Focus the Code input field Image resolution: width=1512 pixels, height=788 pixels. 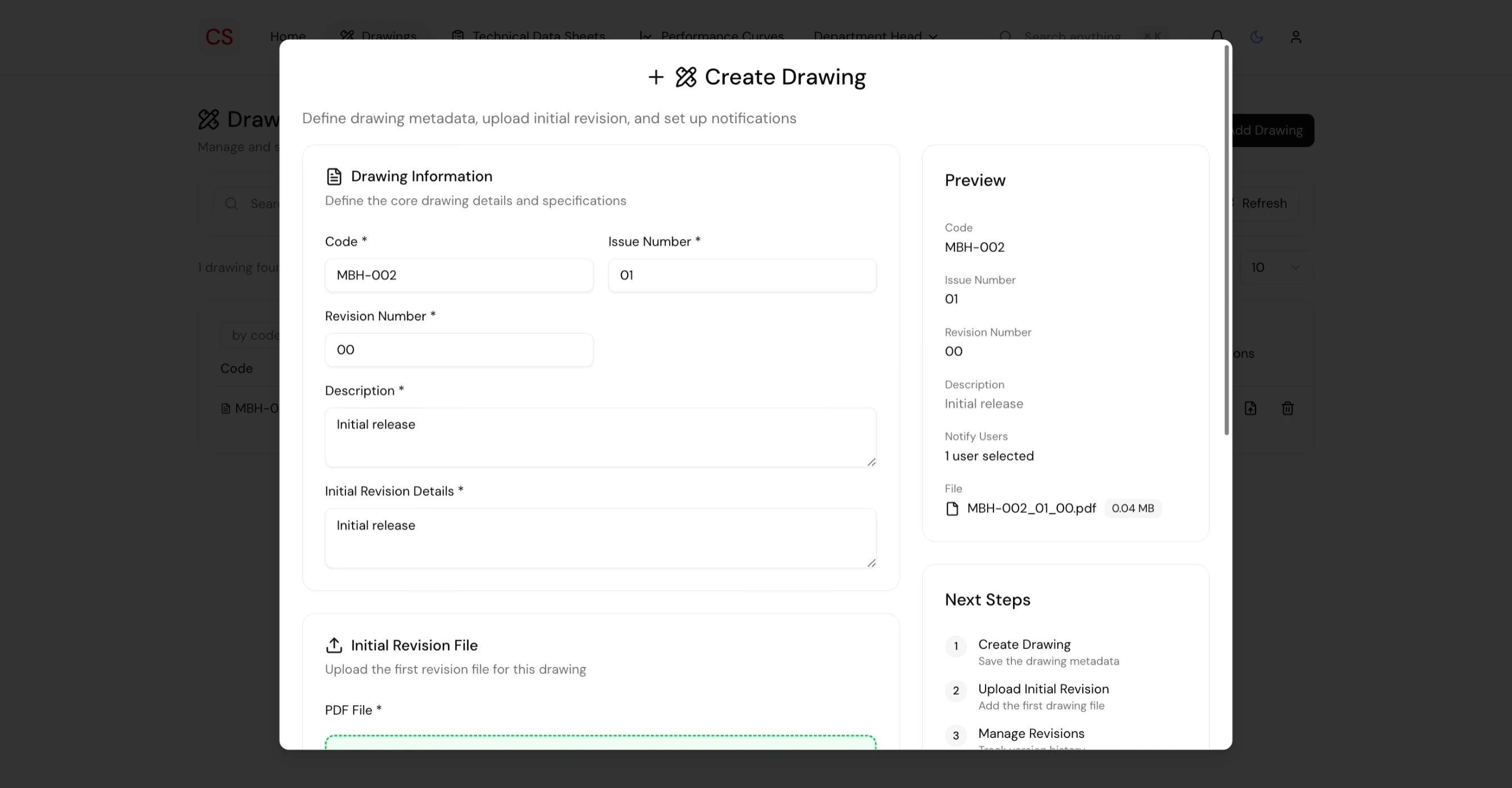tap(459, 275)
